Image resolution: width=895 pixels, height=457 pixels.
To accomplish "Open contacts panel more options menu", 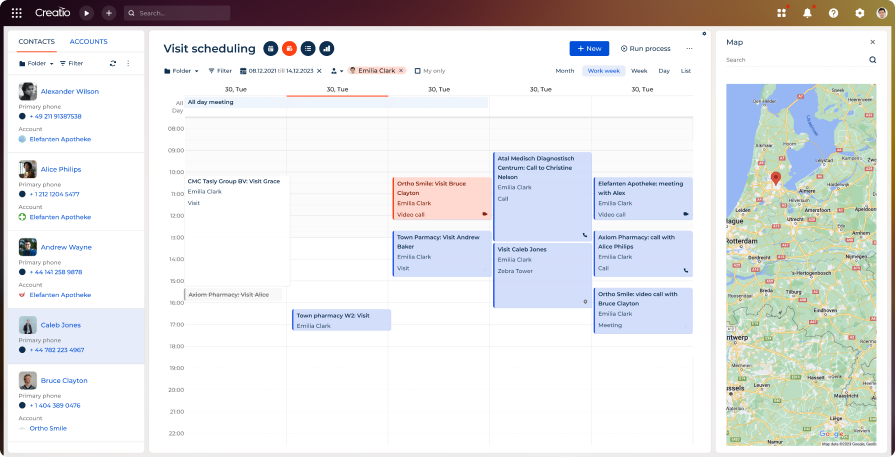I will (x=128, y=63).
